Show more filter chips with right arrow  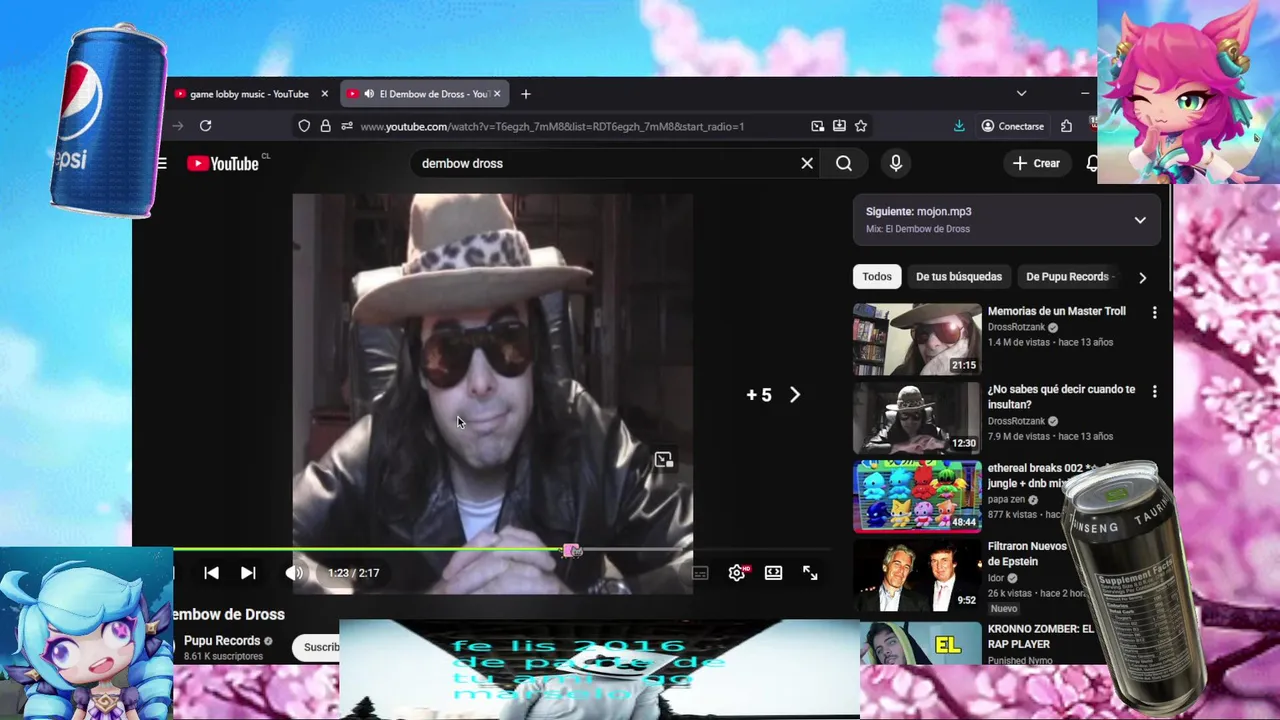(1142, 277)
